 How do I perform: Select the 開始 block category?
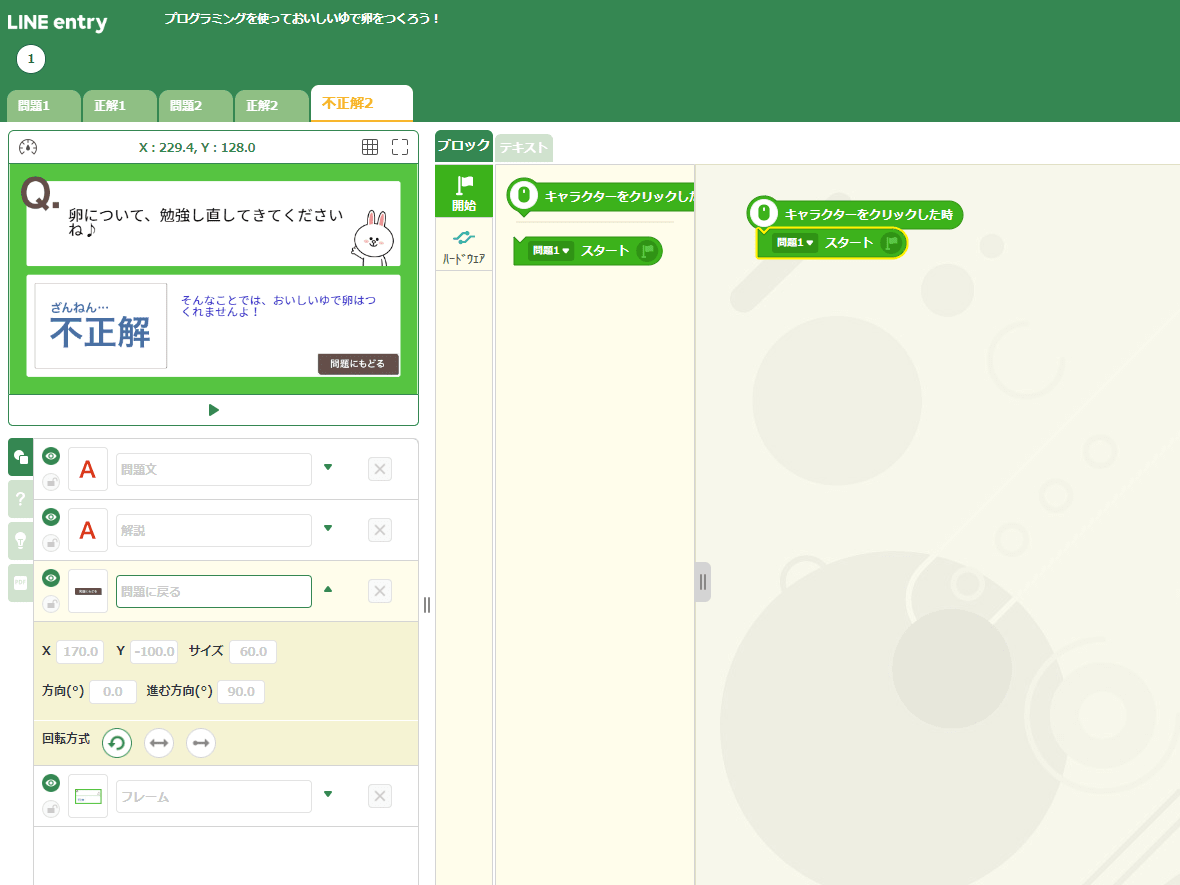464,192
